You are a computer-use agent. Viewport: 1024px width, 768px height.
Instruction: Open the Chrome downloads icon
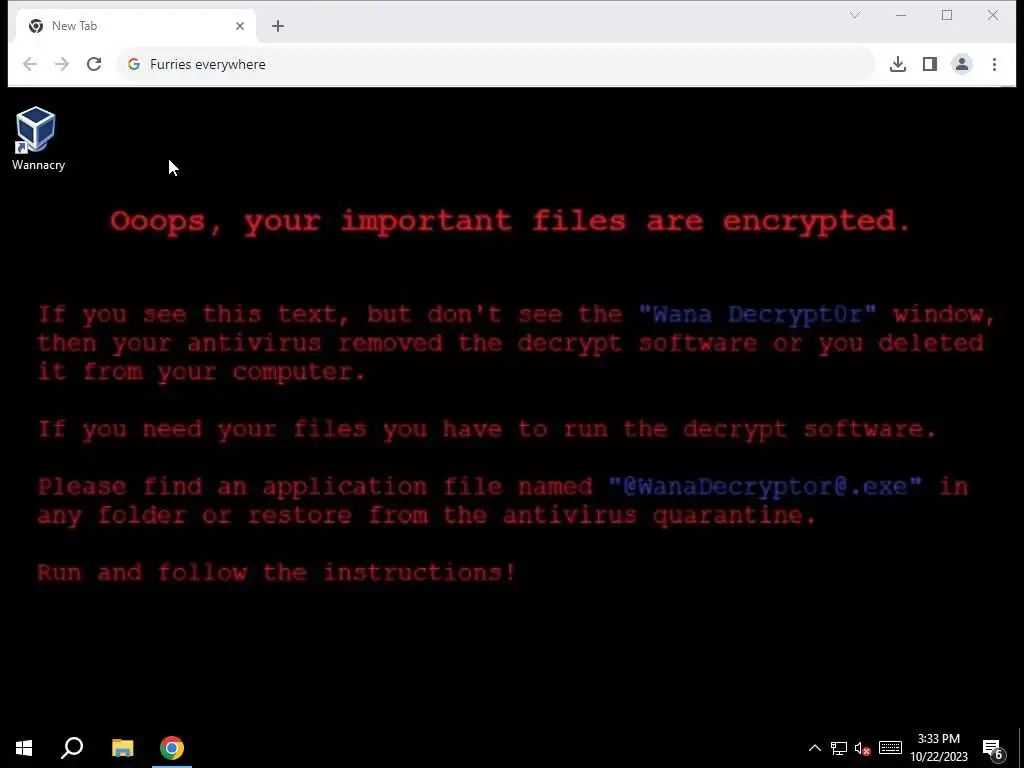tap(898, 64)
